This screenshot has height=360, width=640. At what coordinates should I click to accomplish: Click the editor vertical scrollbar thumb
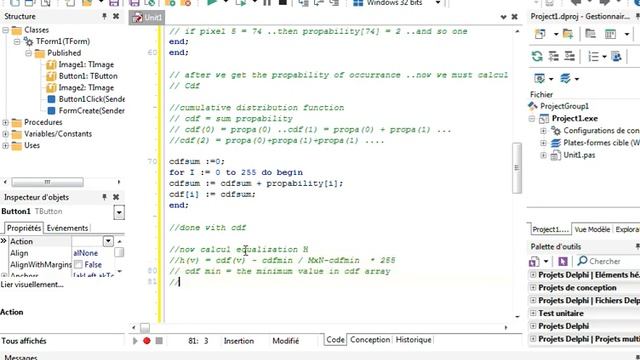(x=517, y=168)
